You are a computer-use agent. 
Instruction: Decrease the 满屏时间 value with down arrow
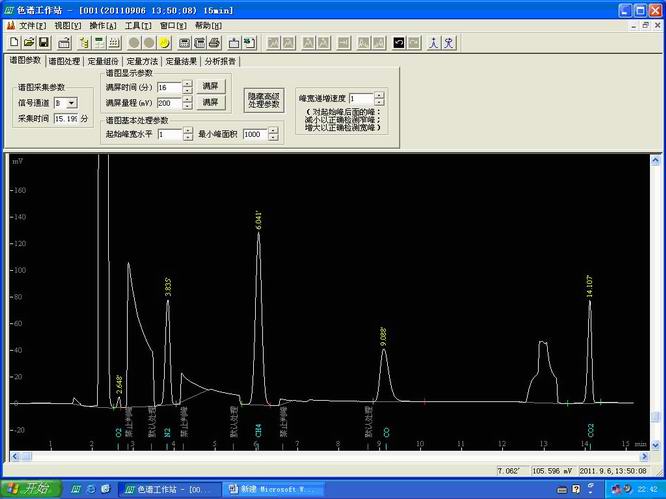click(x=187, y=91)
